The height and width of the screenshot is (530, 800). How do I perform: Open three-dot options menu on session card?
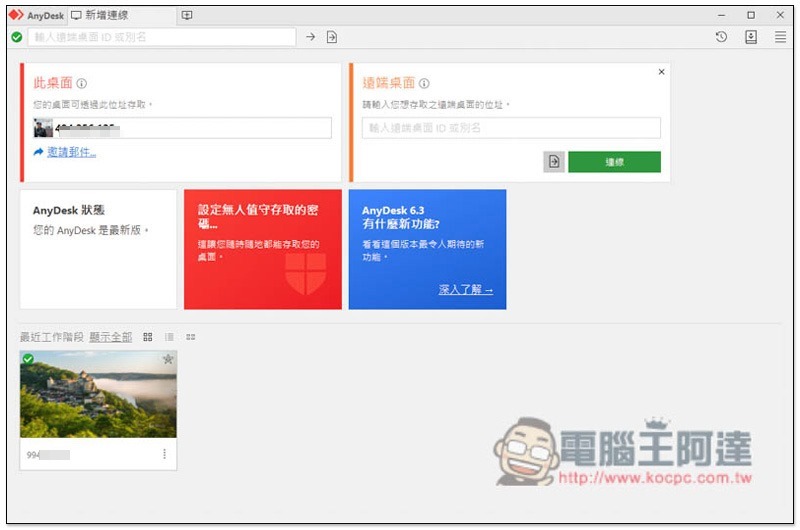pyautogui.click(x=165, y=454)
